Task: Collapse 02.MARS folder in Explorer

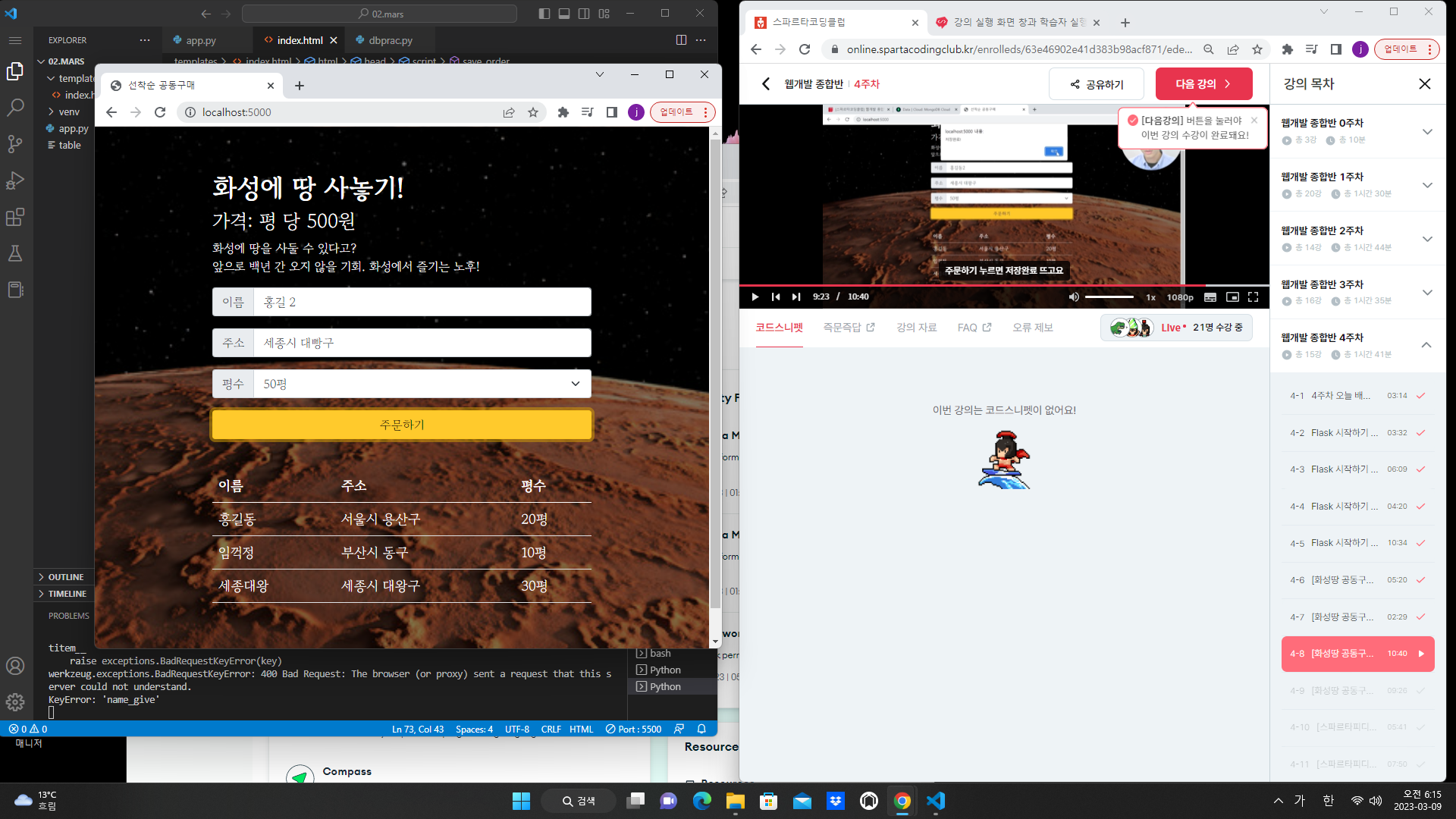Action: pyautogui.click(x=64, y=61)
